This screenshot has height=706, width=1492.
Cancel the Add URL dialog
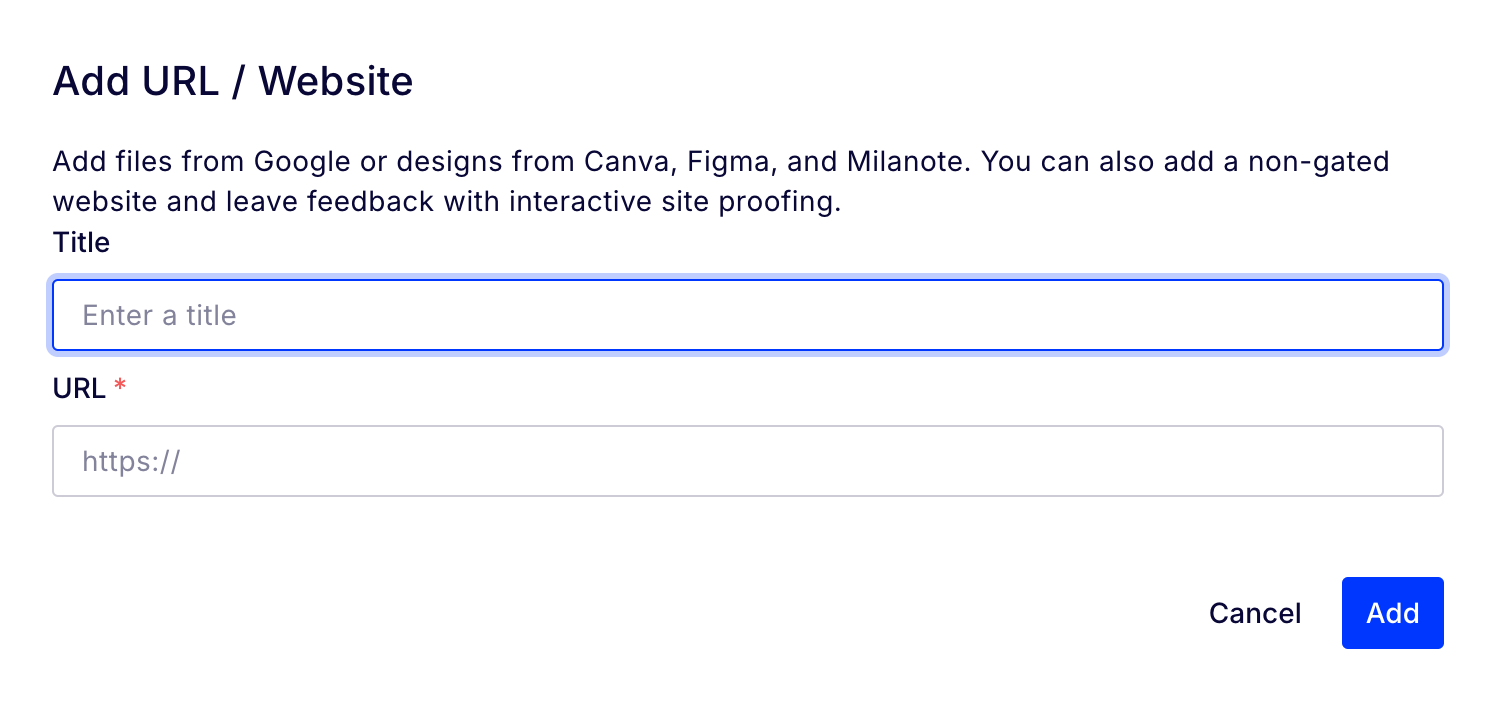1254,613
